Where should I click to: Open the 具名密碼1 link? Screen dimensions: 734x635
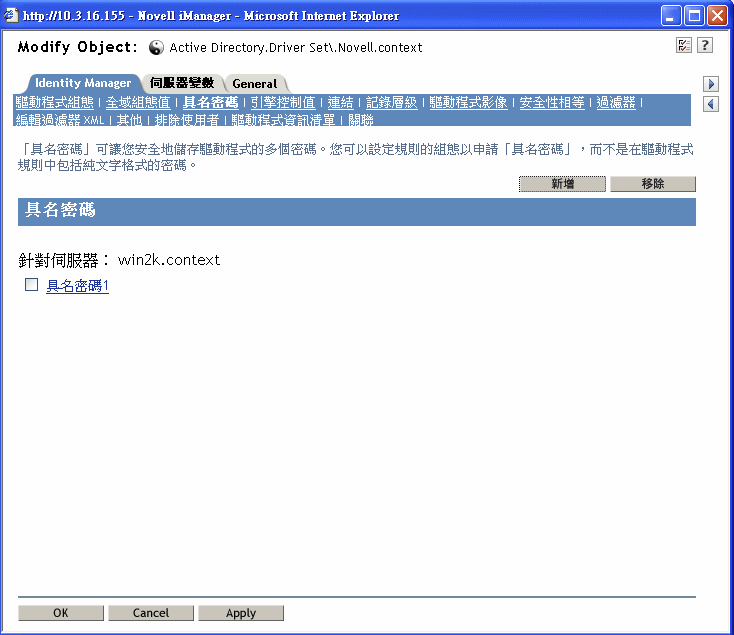tap(77, 285)
